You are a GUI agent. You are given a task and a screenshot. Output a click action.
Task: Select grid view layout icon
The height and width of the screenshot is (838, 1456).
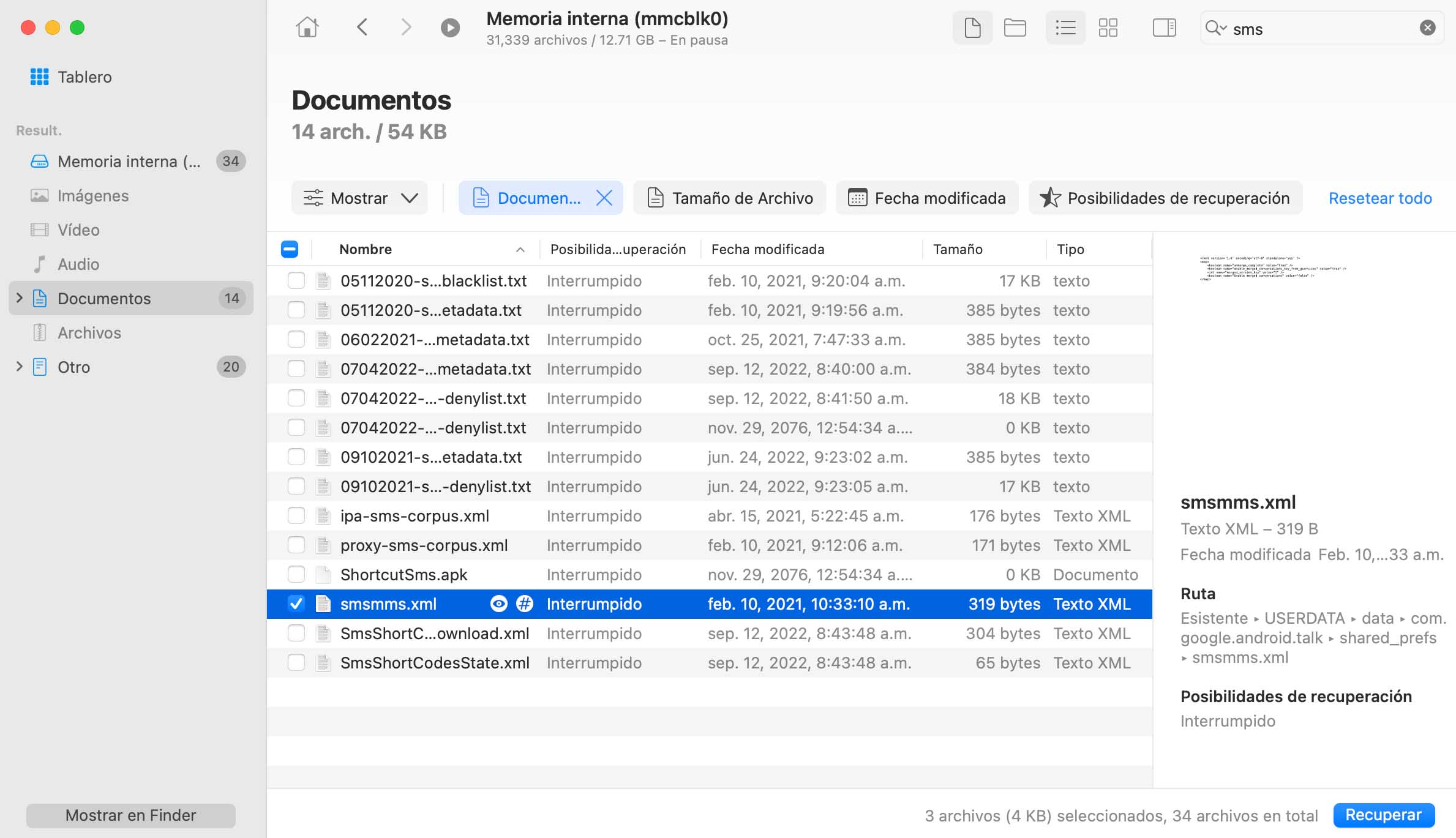tap(1108, 28)
